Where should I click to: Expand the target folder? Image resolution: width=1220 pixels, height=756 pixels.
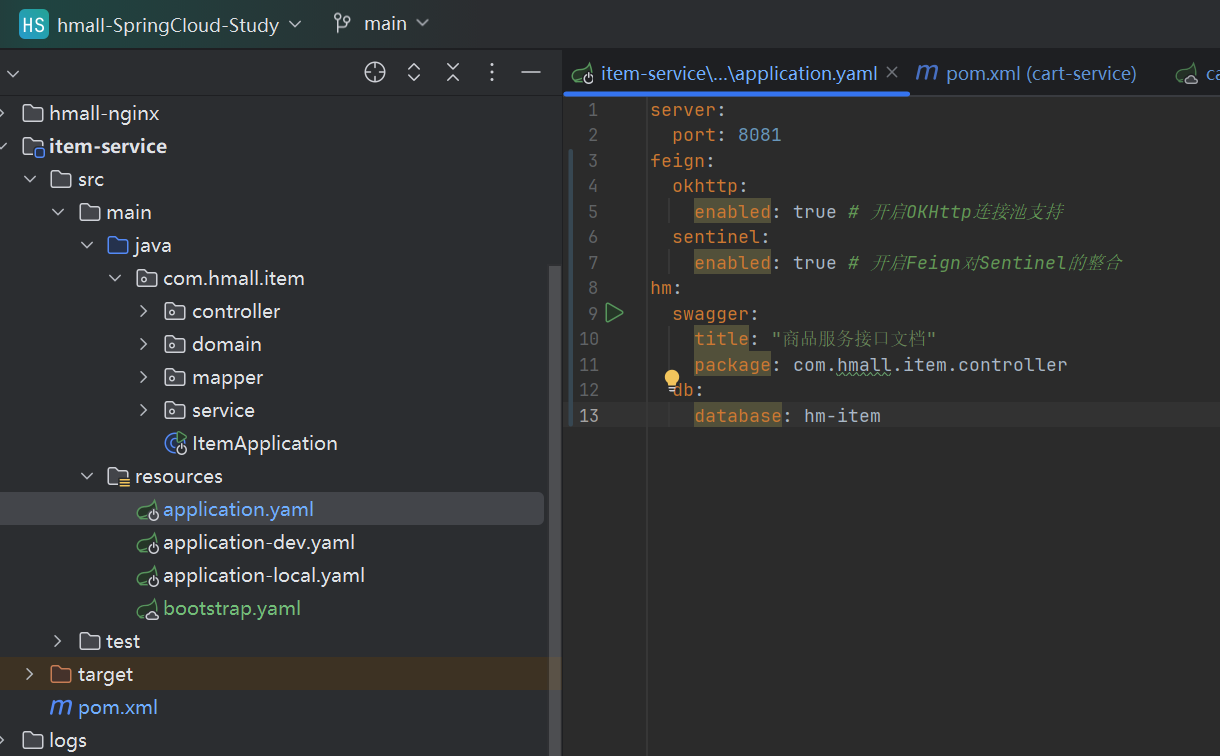pos(28,674)
